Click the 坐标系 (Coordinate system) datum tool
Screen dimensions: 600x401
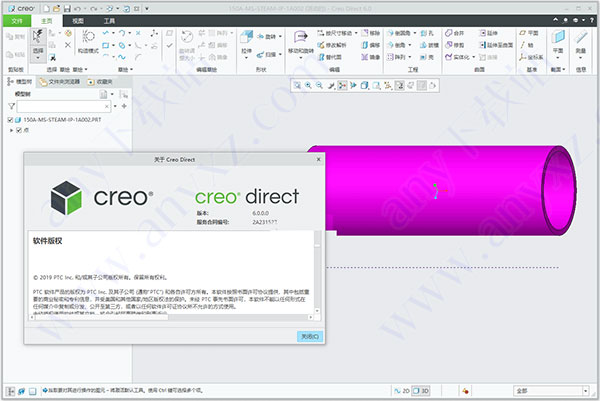[531, 57]
